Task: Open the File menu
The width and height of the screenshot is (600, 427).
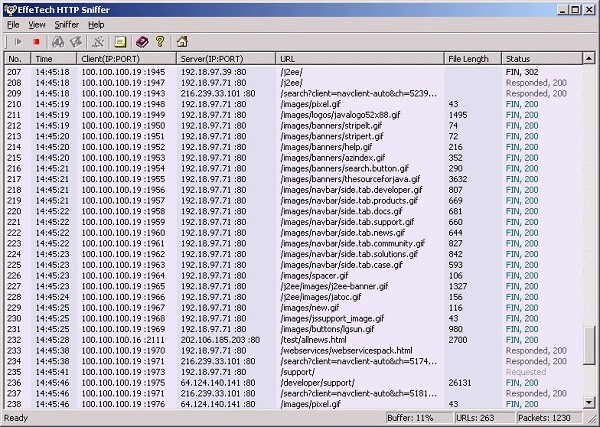Action: 13,24
